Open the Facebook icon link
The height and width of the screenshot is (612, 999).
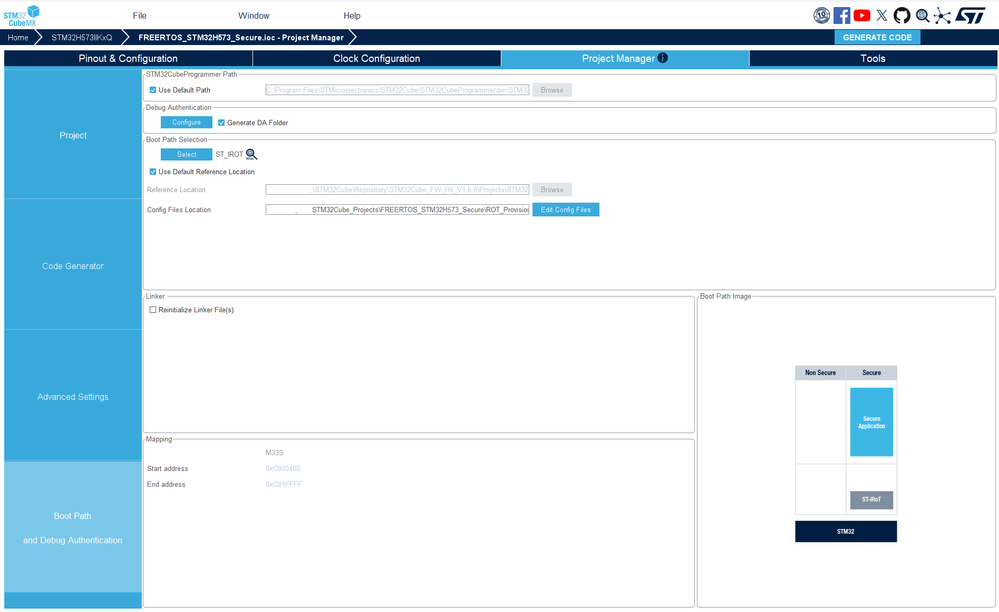(842, 15)
